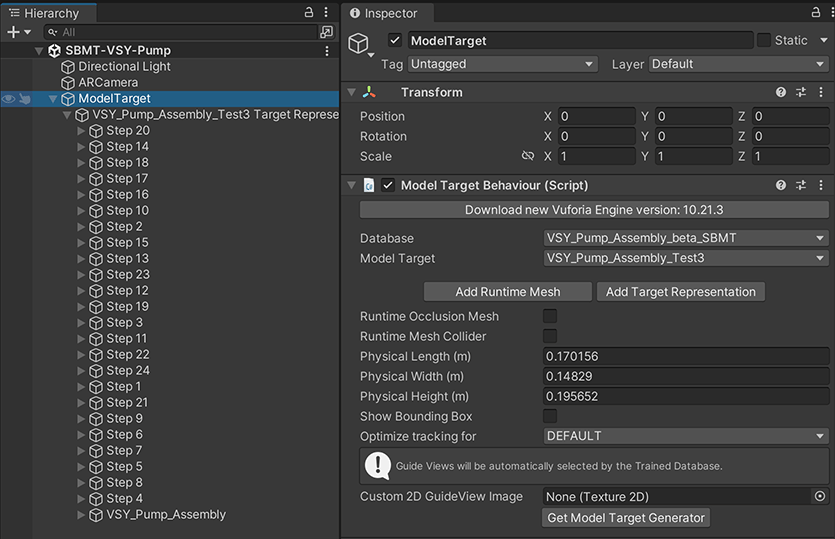
Task: Click Add Runtime Mesh button
Action: [507, 292]
